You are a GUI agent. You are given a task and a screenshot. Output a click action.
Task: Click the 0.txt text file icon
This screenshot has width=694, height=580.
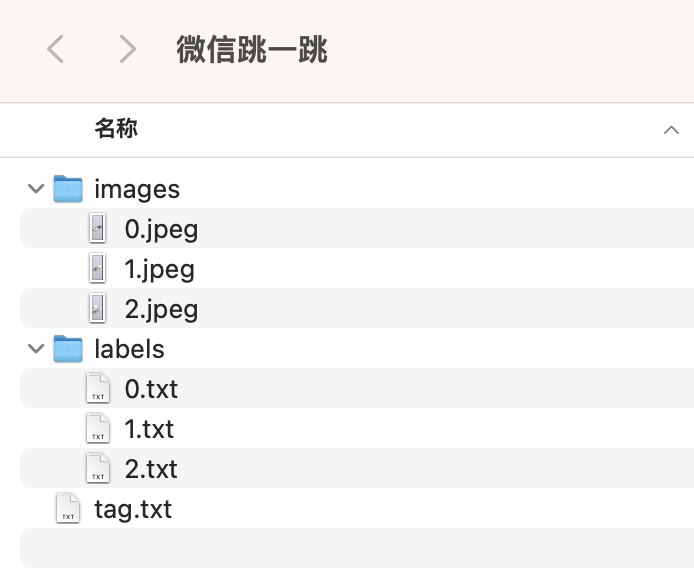[97, 389]
